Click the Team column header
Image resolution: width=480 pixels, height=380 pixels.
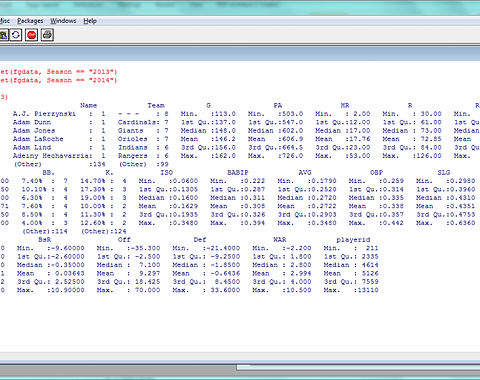point(156,105)
